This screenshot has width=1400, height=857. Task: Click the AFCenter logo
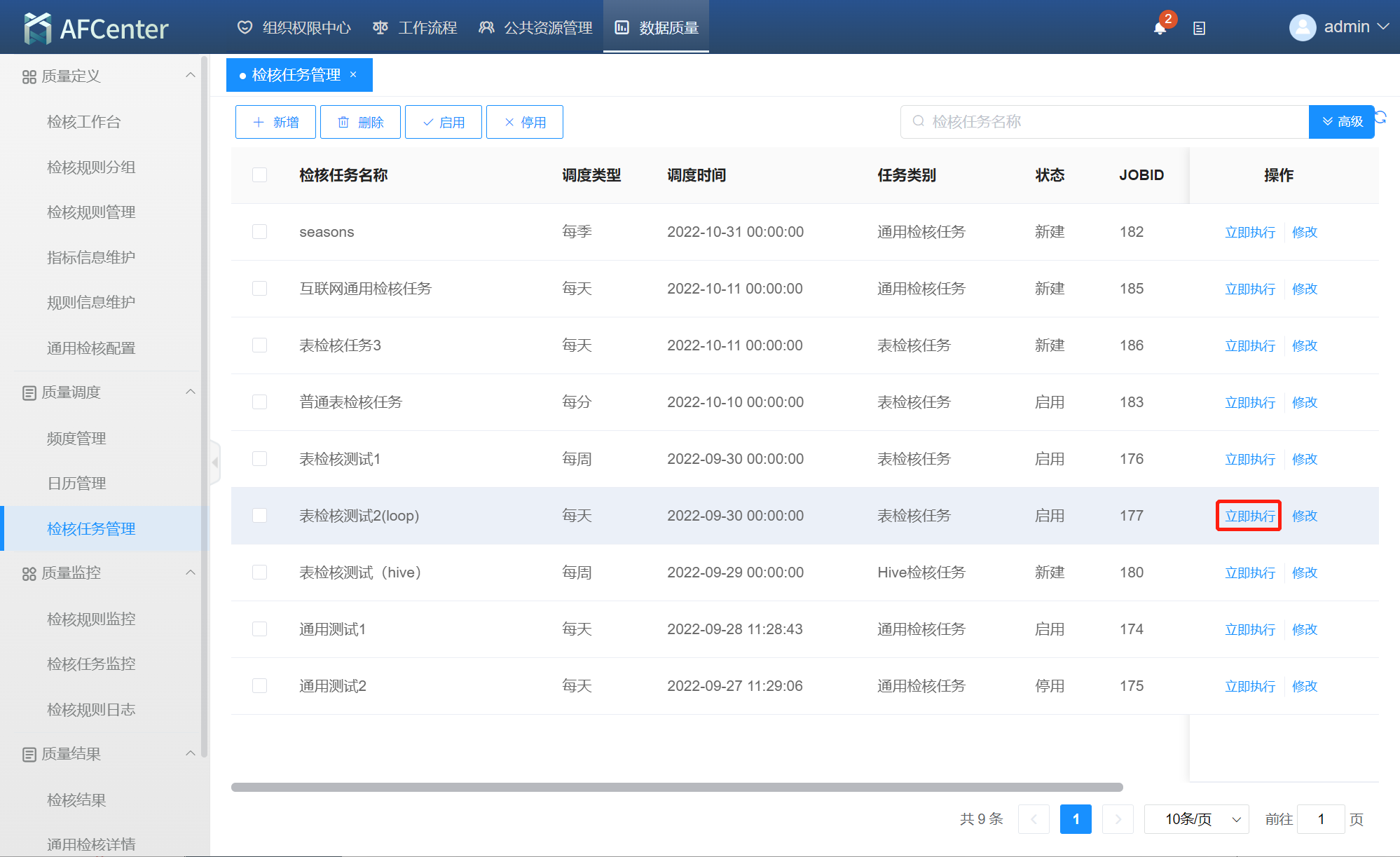click(96, 28)
